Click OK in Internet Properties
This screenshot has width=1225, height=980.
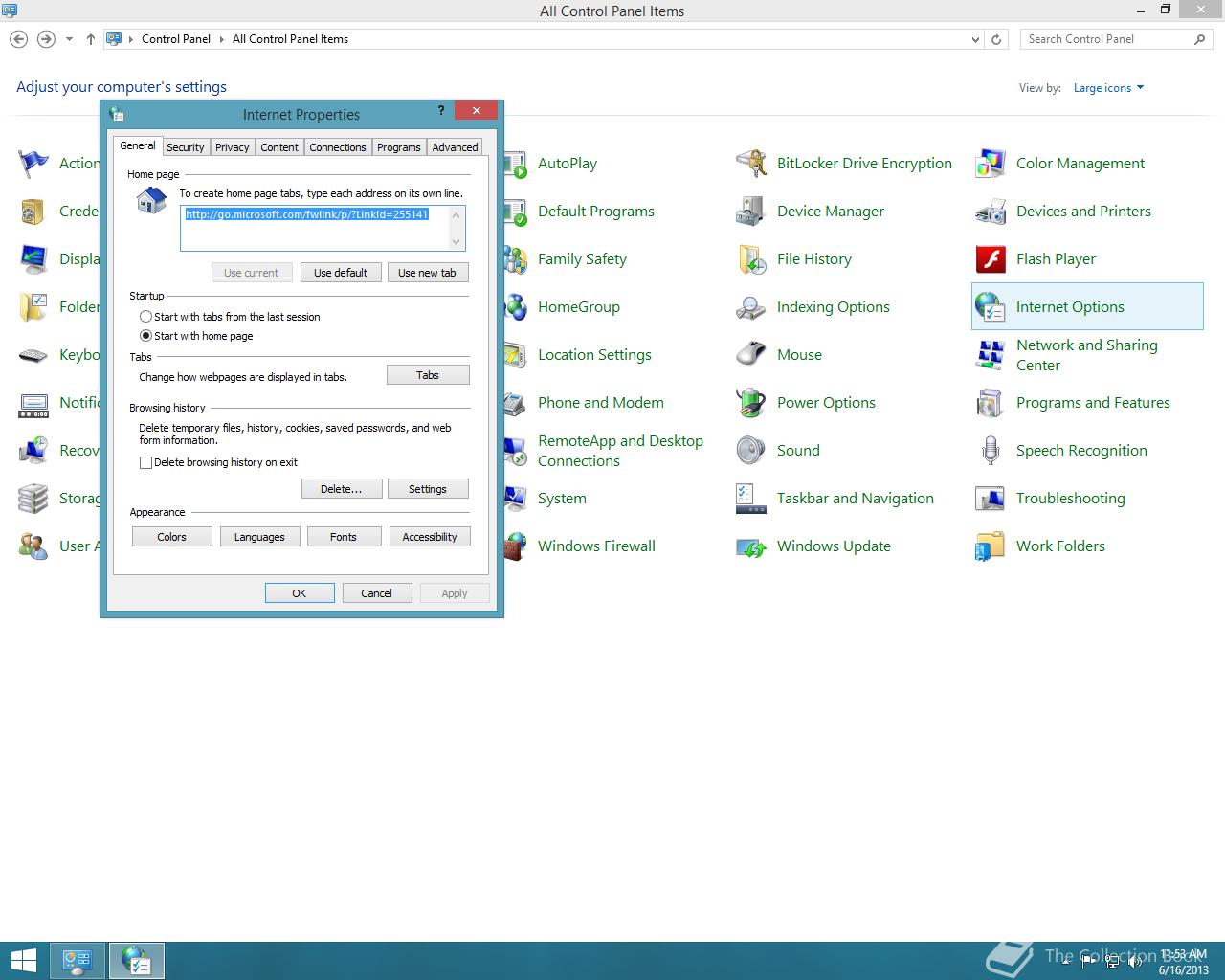pyautogui.click(x=300, y=593)
